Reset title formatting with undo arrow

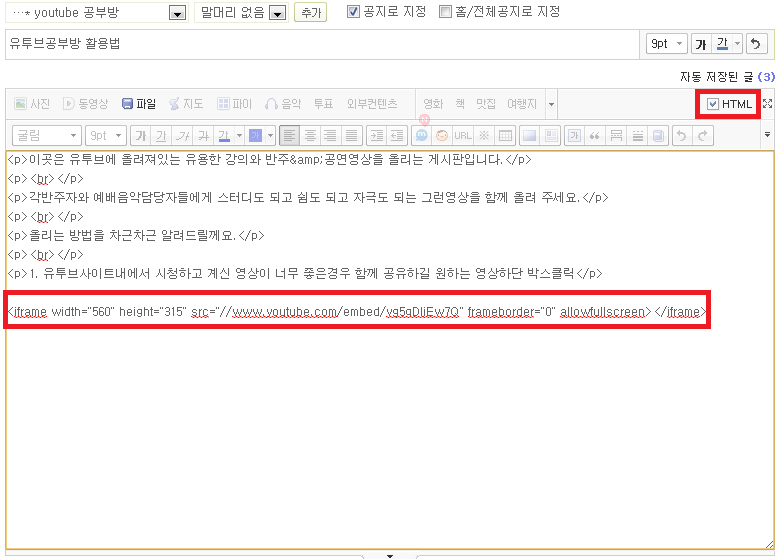pos(756,44)
